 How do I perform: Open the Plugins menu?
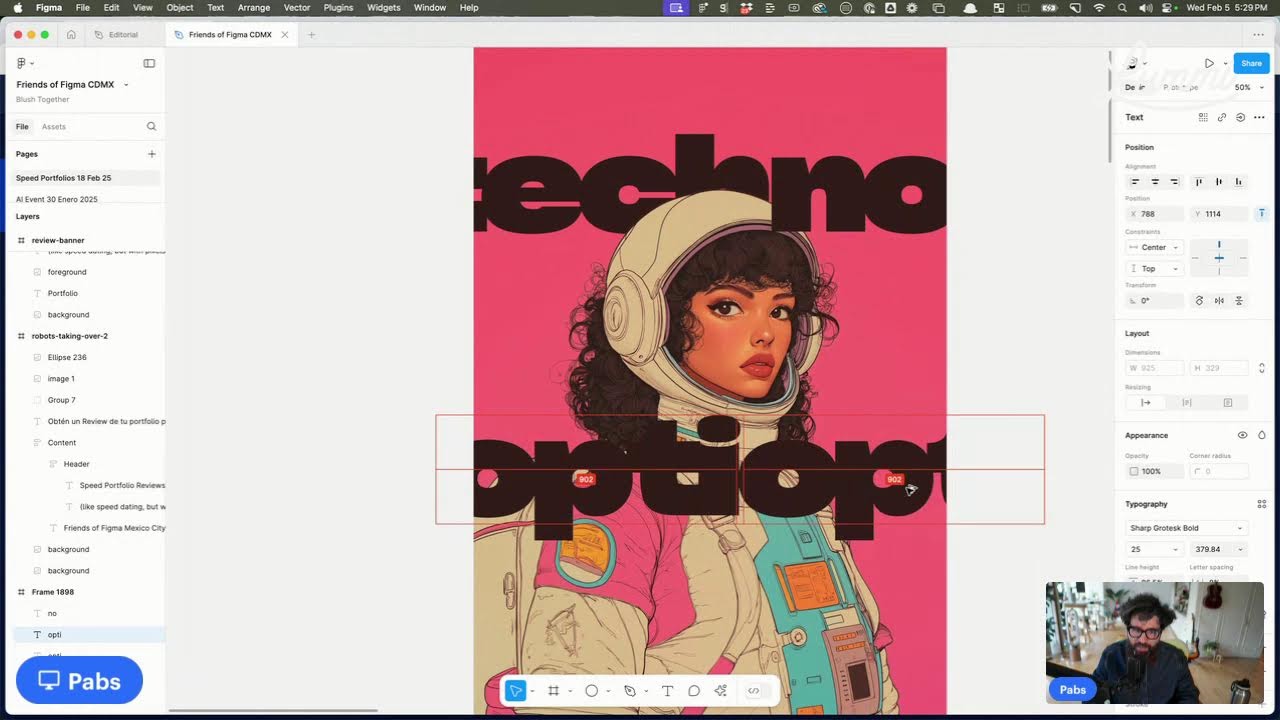pos(338,7)
